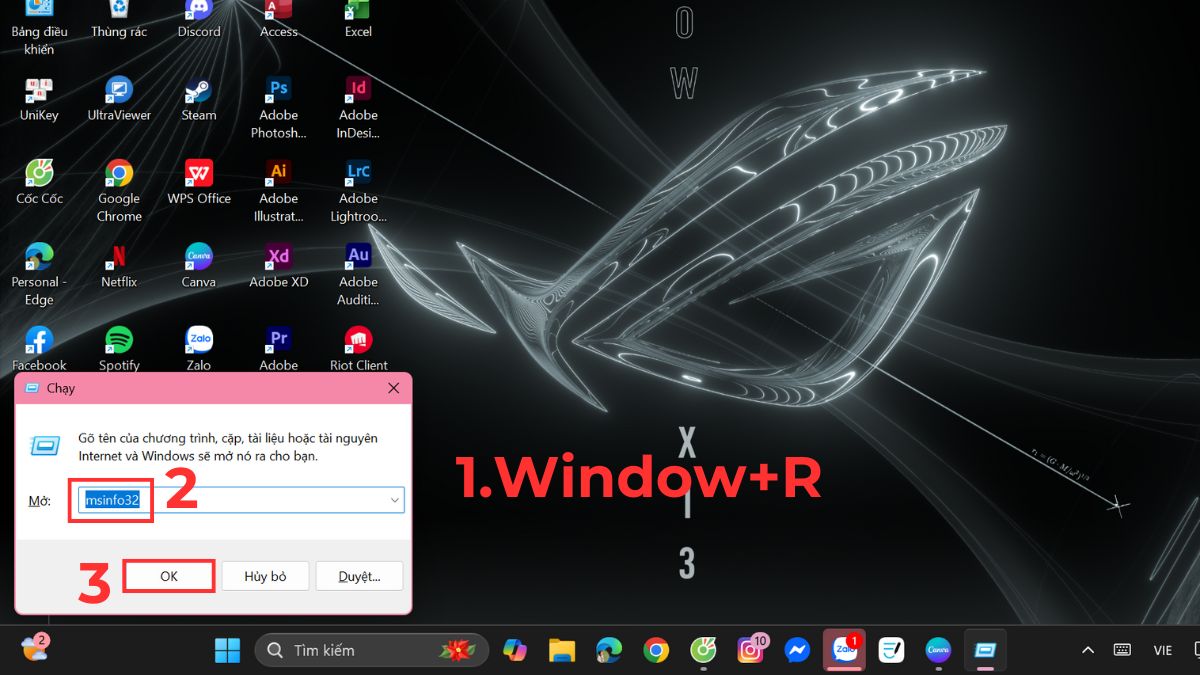
Task: Open Messenger from the taskbar
Action: [797, 650]
